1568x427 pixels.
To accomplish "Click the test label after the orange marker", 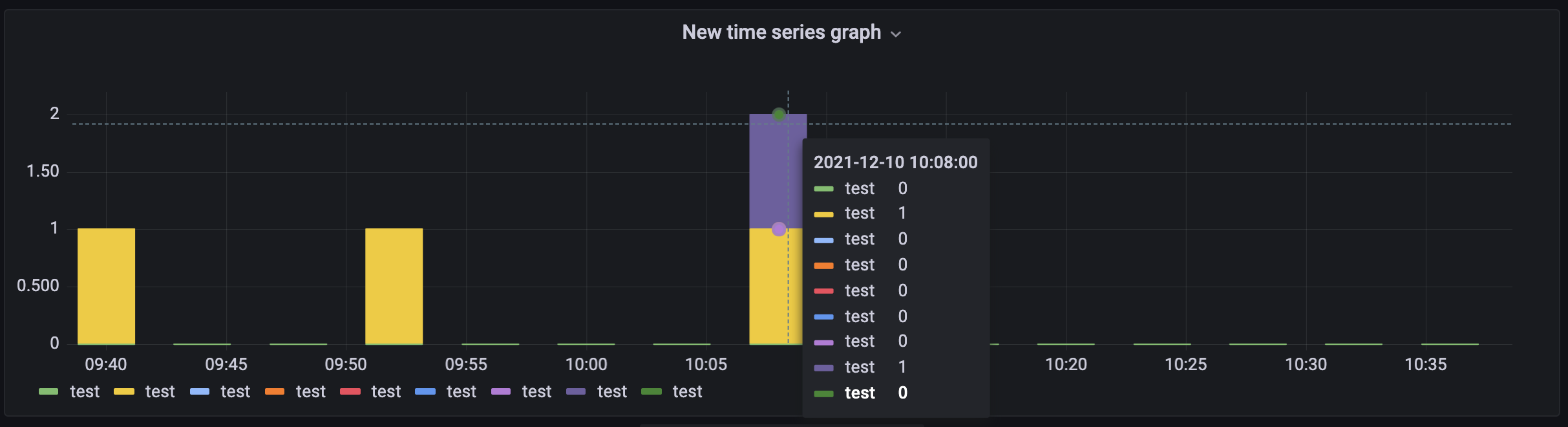I will [310, 391].
